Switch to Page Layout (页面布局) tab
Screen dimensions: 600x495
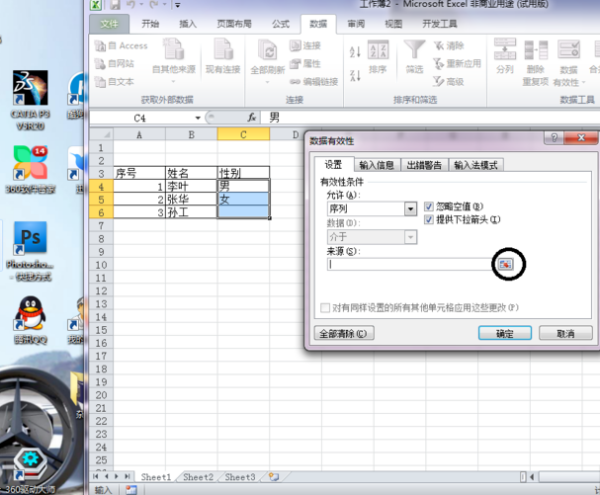coord(234,24)
